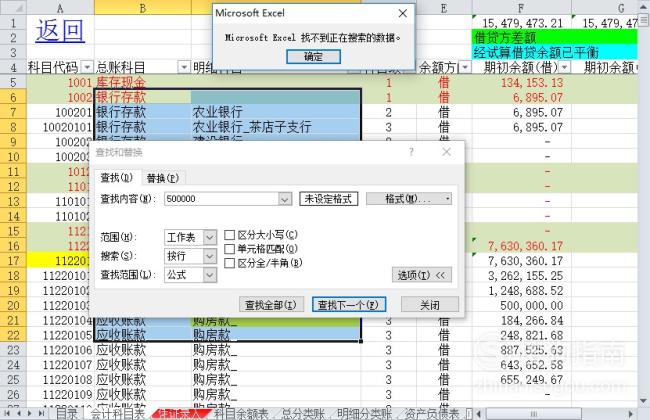Image resolution: width=650 pixels, height=420 pixels.
Task: Open the 期初余额(借) column filter dropdown
Action: point(565,67)
